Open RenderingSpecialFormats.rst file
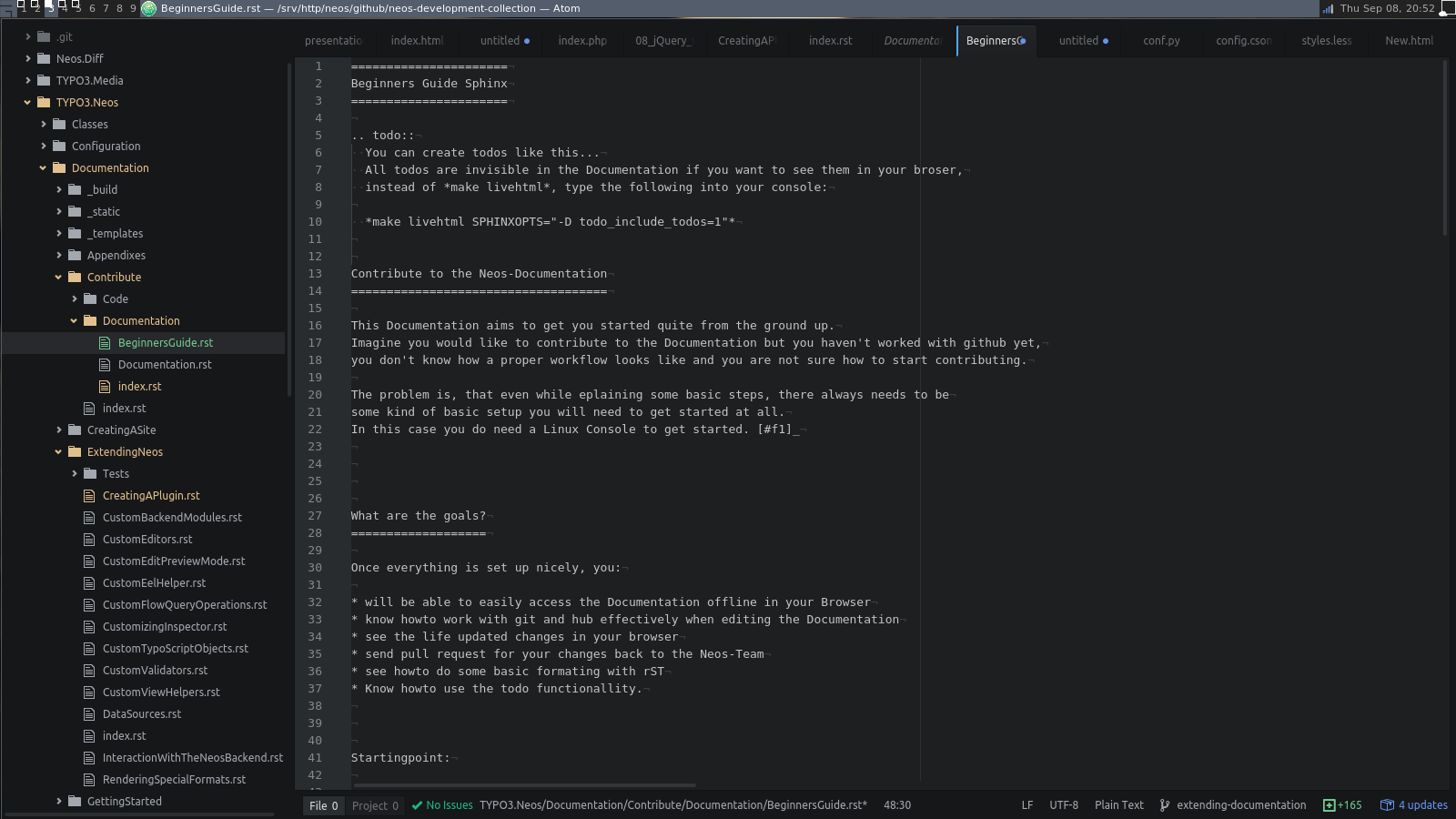This screenshot has width=1456, height=819. click(x=174, y=779)
